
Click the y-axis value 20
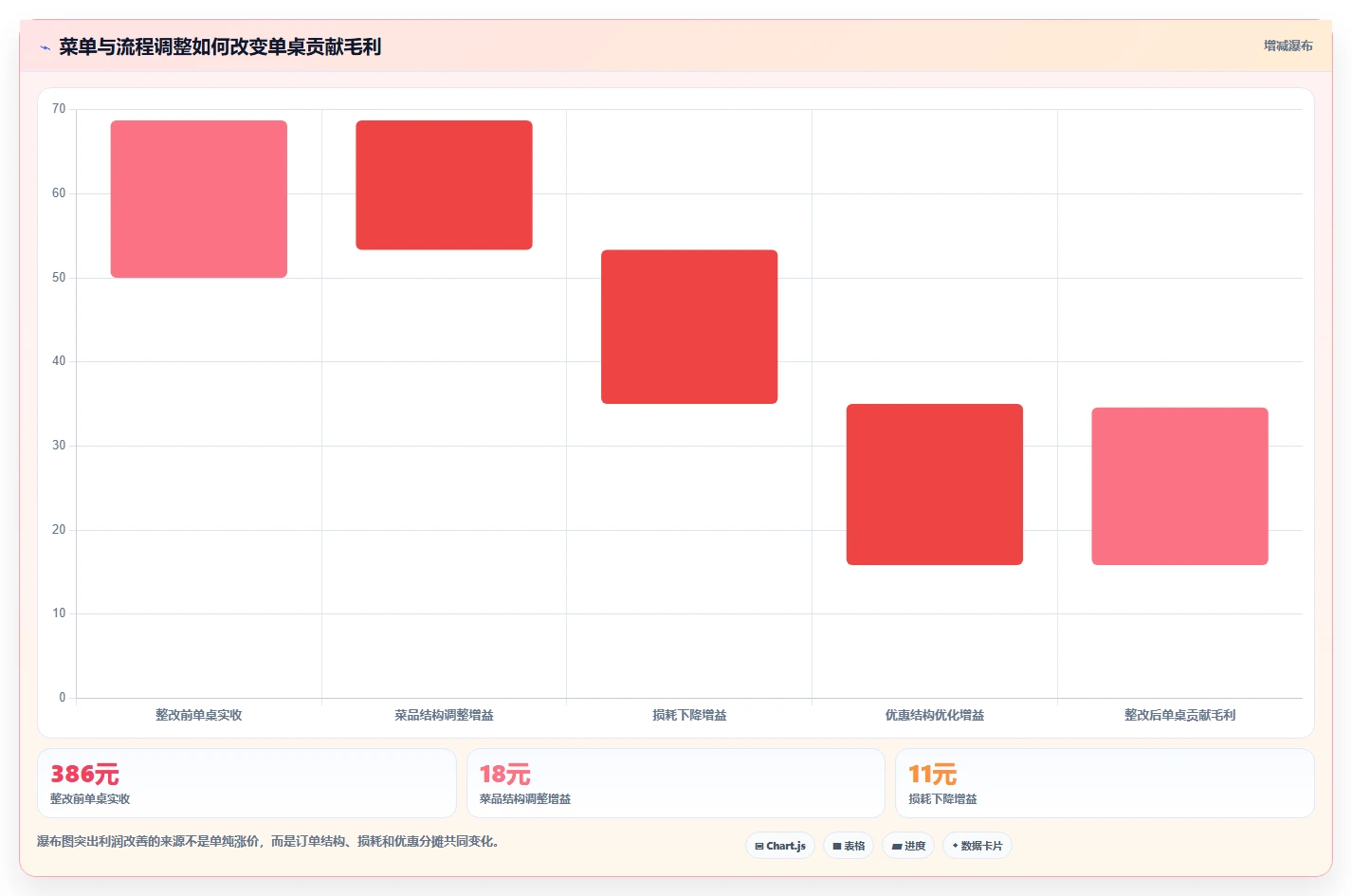pos(59,530)
